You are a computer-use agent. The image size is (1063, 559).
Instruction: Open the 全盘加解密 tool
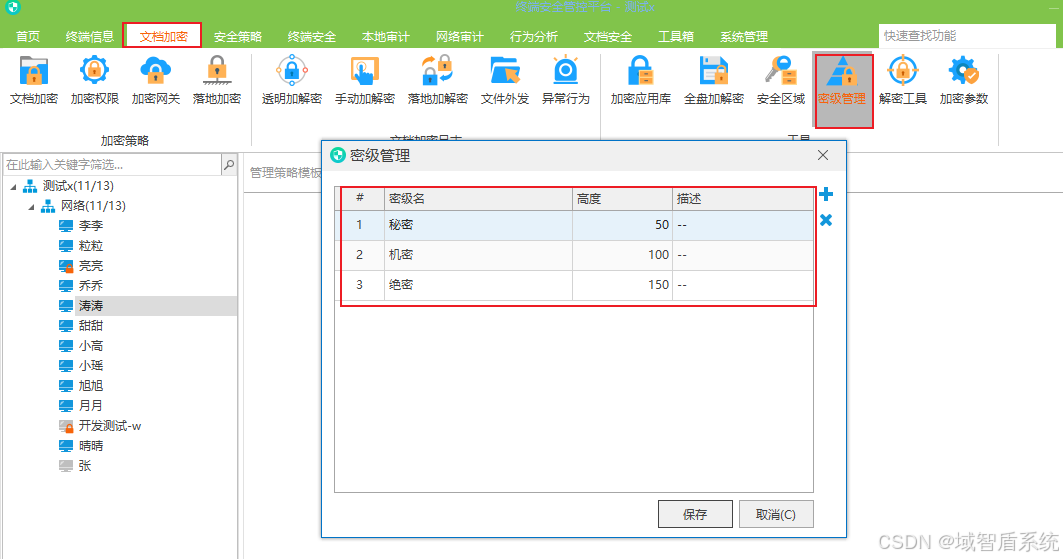click(x=714, y=81)
